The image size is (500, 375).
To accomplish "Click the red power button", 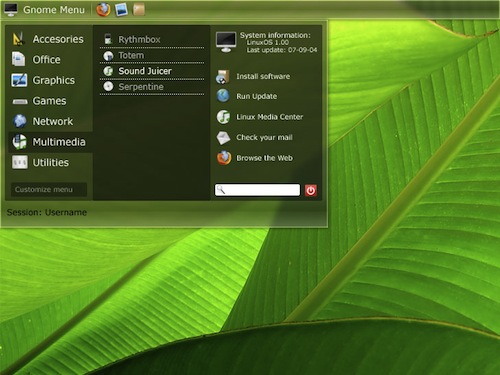I will pyautogui.click(x=311, y=191).
